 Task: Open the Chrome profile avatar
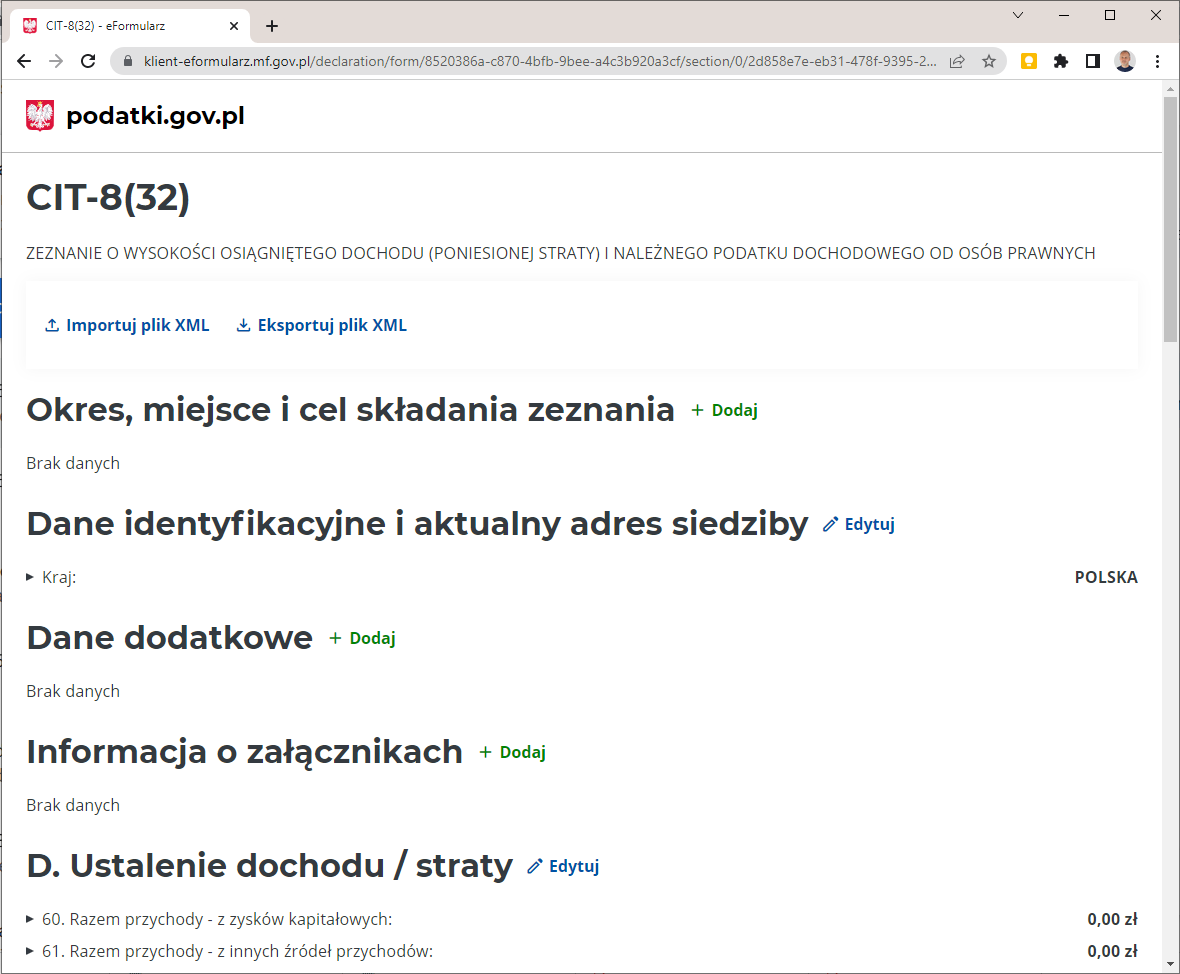(1125, 61)
